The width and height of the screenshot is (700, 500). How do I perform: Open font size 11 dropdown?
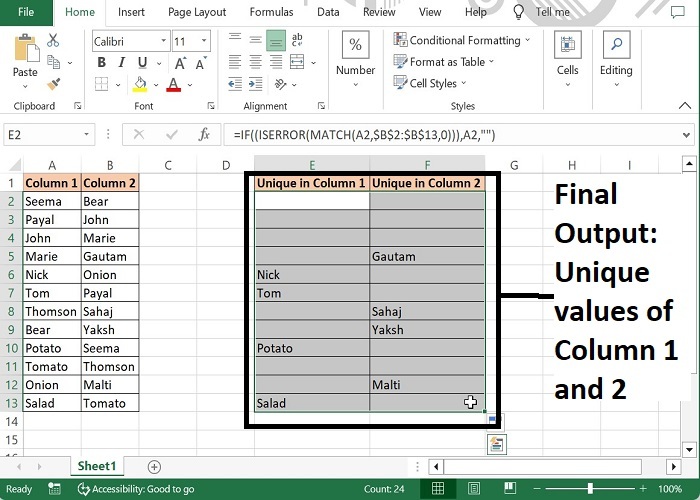click(x=204, y=41)
